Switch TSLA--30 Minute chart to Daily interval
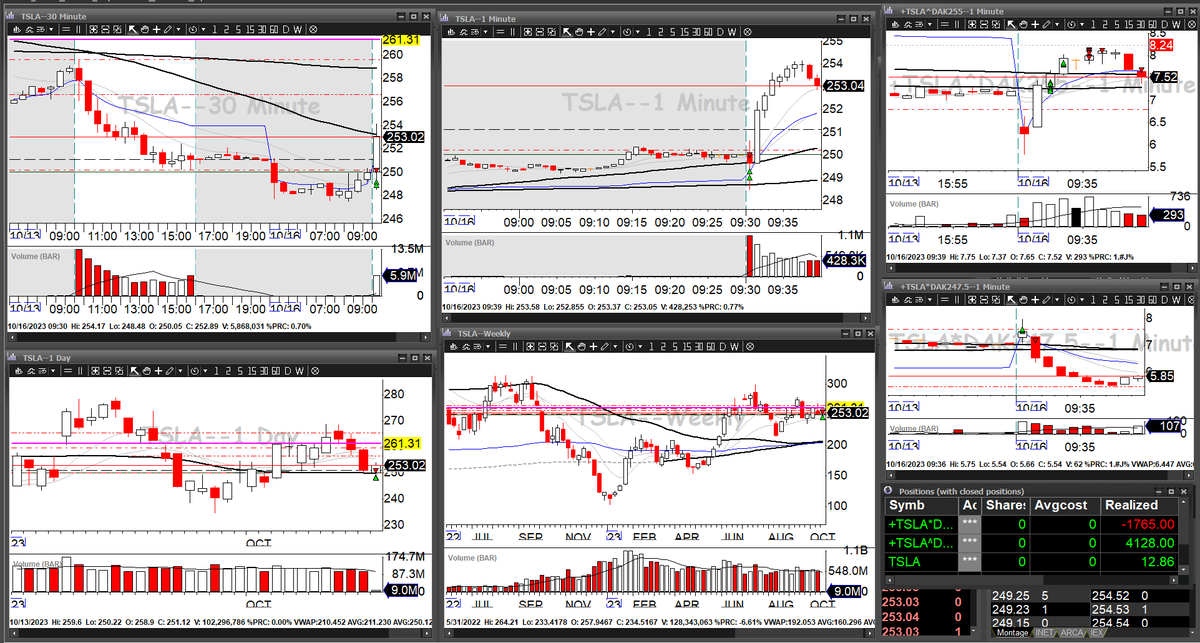The height and width of the screenshot is (643, 1200). click(x=286, y=29)
